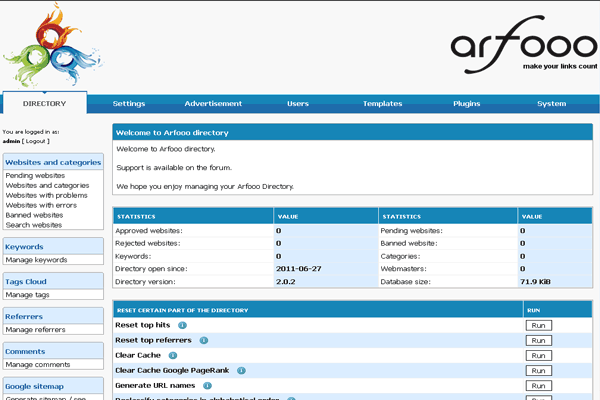Click the info icon beside Generate URL names
600x400 pixels.
(207, 385)
